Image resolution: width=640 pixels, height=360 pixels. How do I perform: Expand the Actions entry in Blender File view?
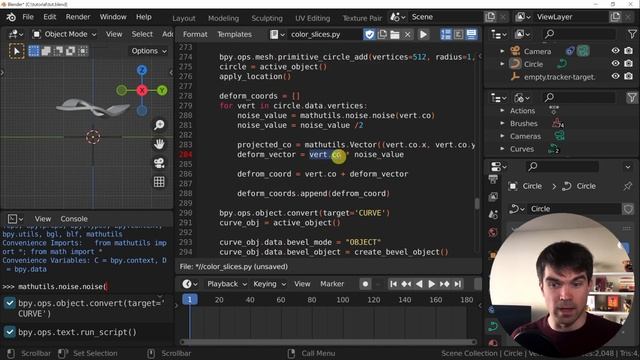click(x=502, y=111)
